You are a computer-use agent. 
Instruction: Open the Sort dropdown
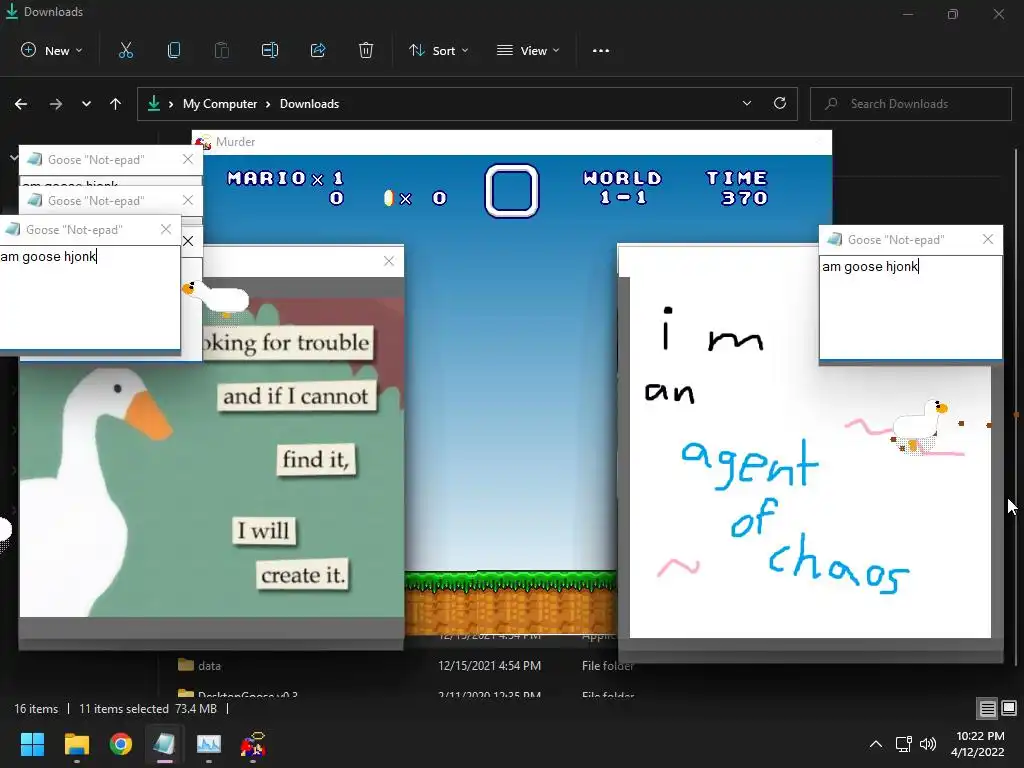(x=438, y=50)
